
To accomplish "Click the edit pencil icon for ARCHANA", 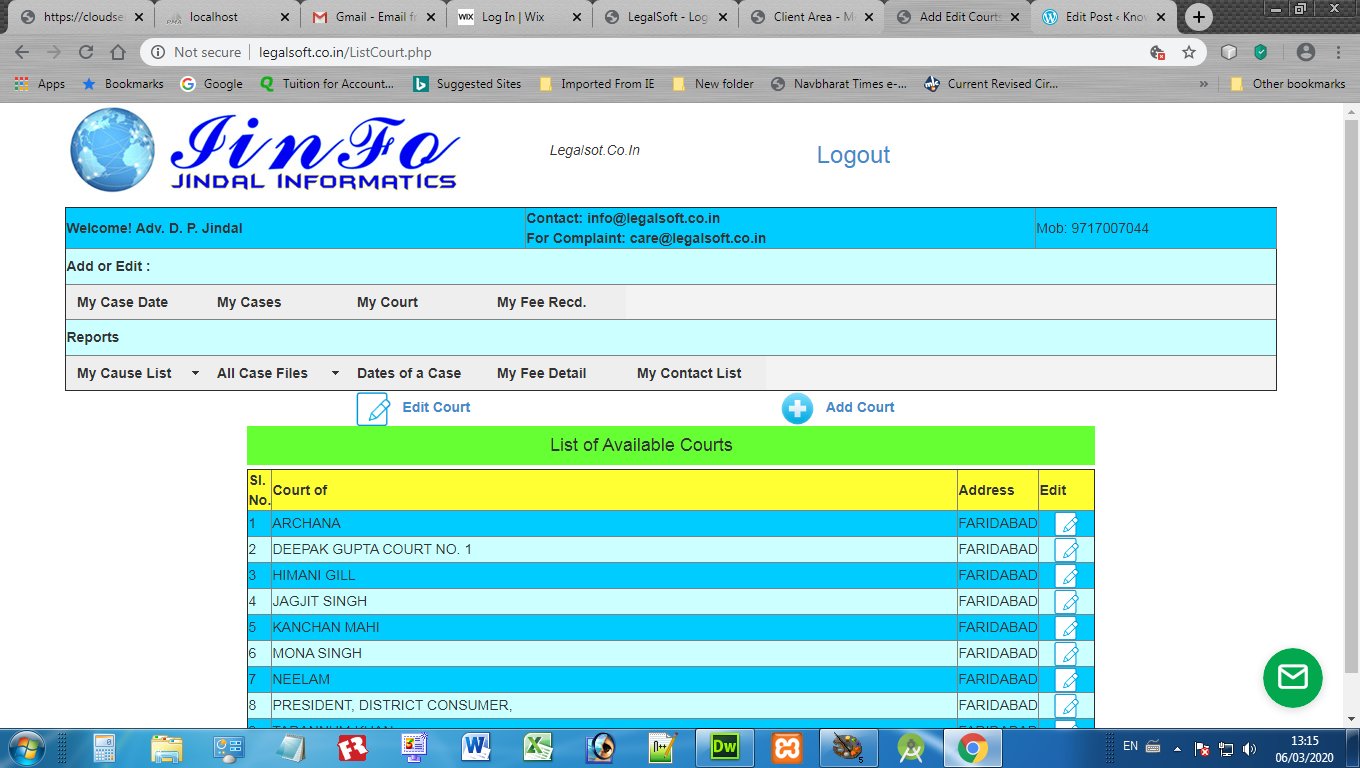I will coord(1067,524).
